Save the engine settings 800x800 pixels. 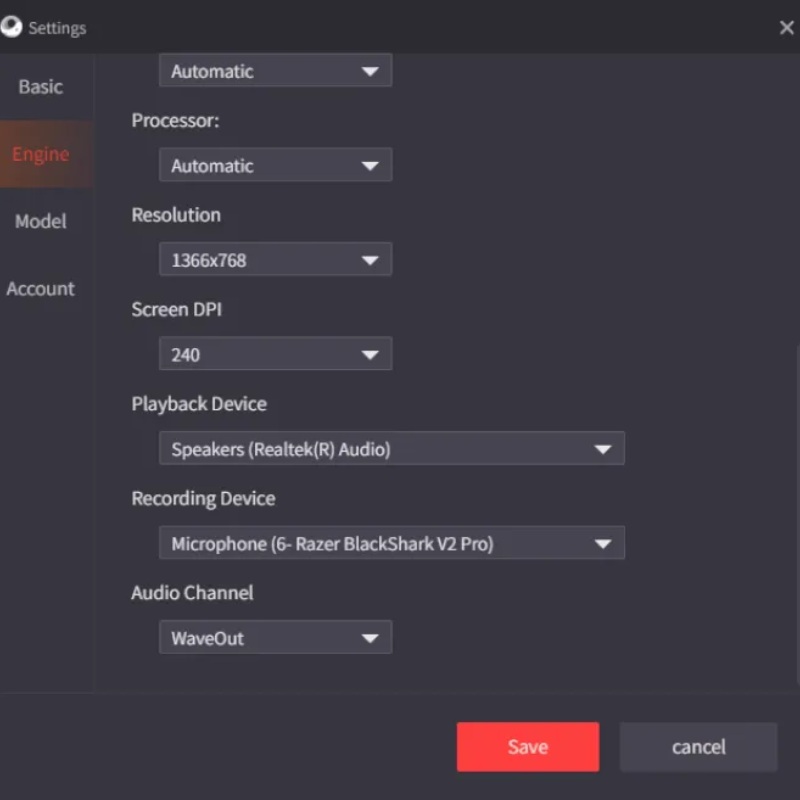pos(528,746)
